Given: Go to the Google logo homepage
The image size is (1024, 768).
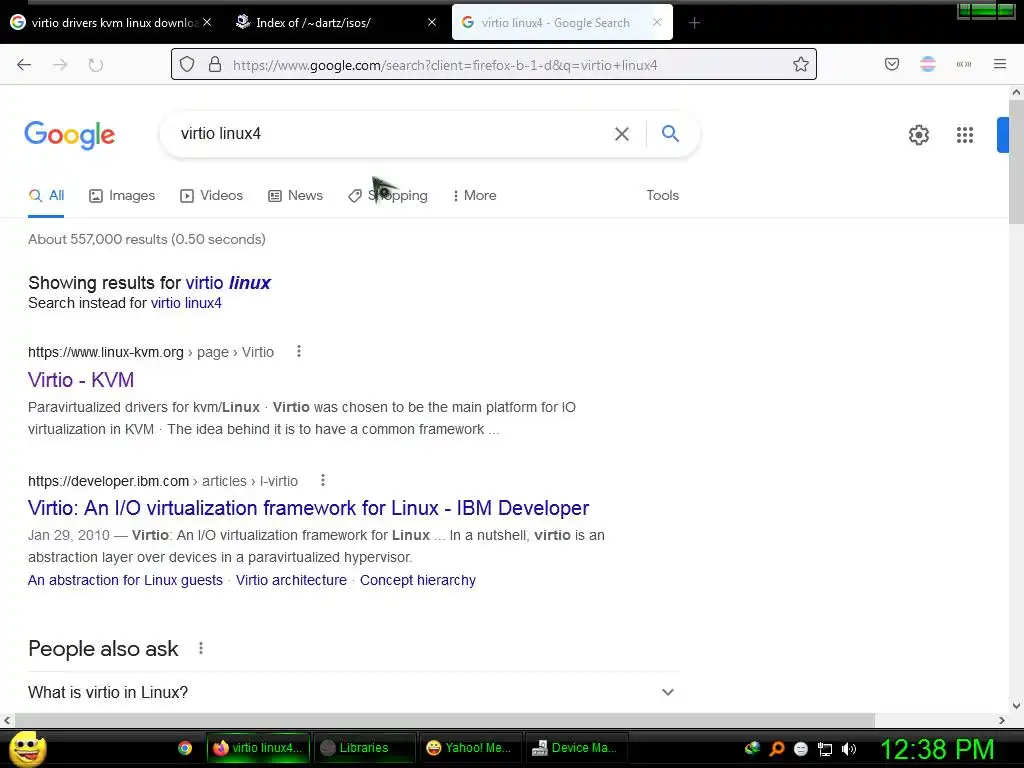Looking at the screenshot, I should 70,135.
